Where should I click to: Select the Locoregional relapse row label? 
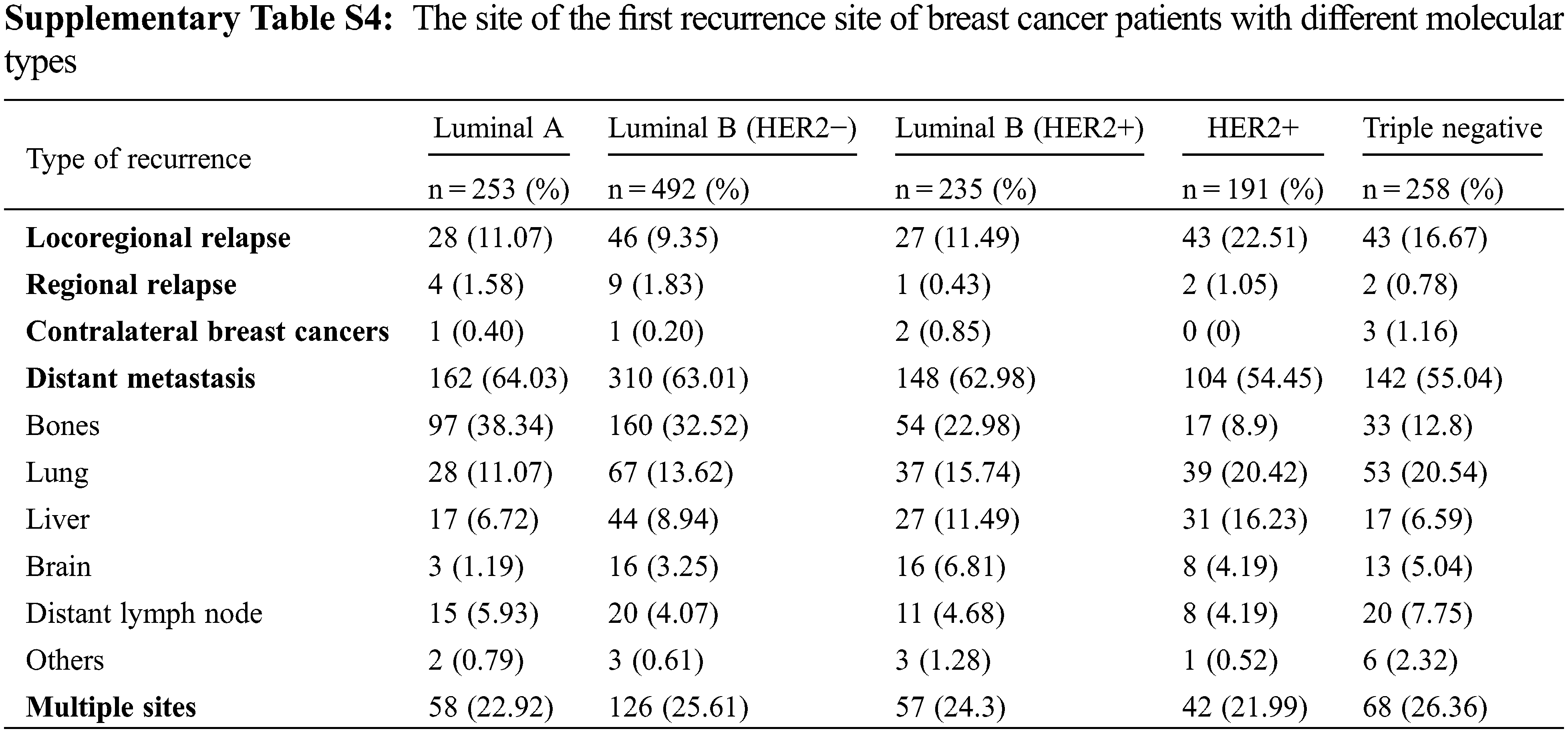(x=158, y=238)
